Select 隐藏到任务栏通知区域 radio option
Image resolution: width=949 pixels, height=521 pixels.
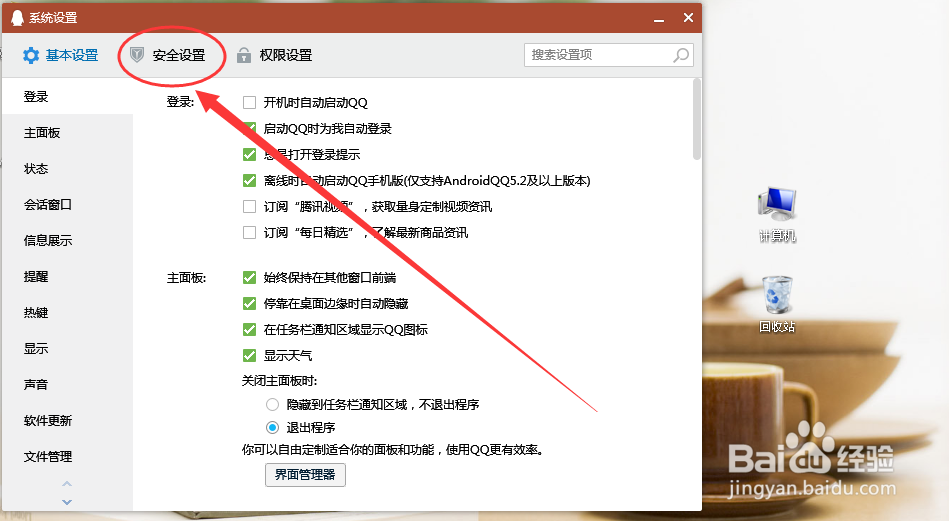tap(272, 404)
